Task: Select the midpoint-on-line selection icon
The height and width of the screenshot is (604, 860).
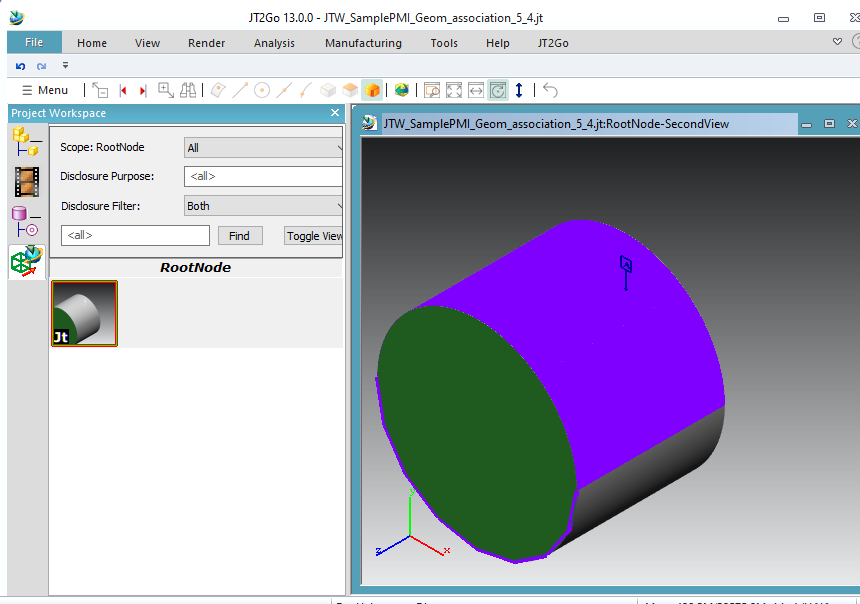Action: click(284, 91)
